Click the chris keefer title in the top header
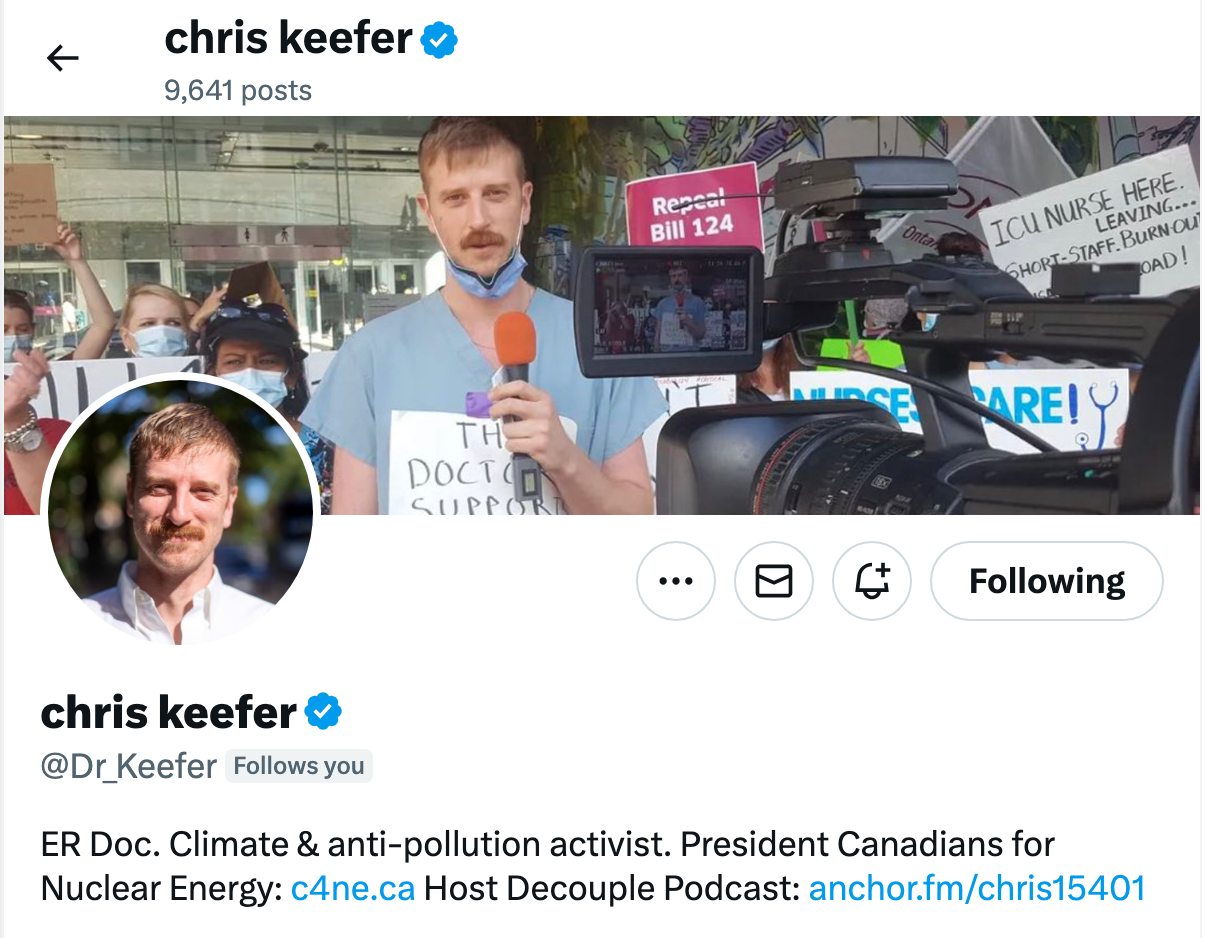This screenshot has height=938, width=1206. 288,40
